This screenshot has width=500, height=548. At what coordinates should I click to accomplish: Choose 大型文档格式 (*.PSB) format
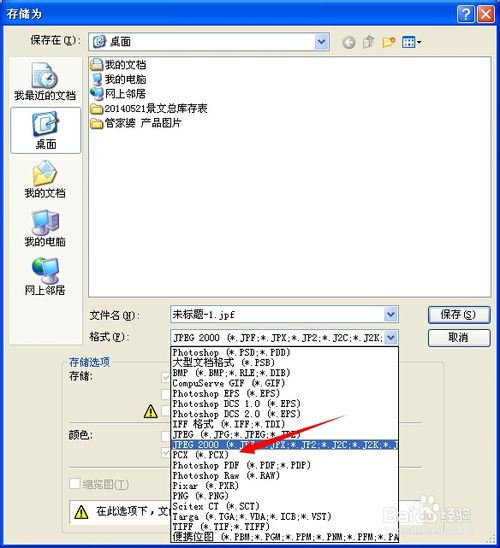click(284, 362)
